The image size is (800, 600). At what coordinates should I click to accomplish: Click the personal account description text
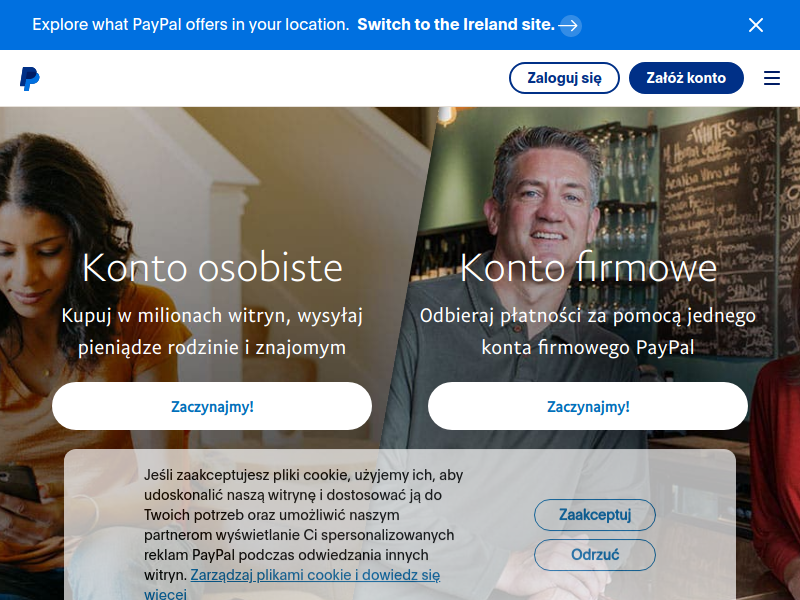coord(212,331)
